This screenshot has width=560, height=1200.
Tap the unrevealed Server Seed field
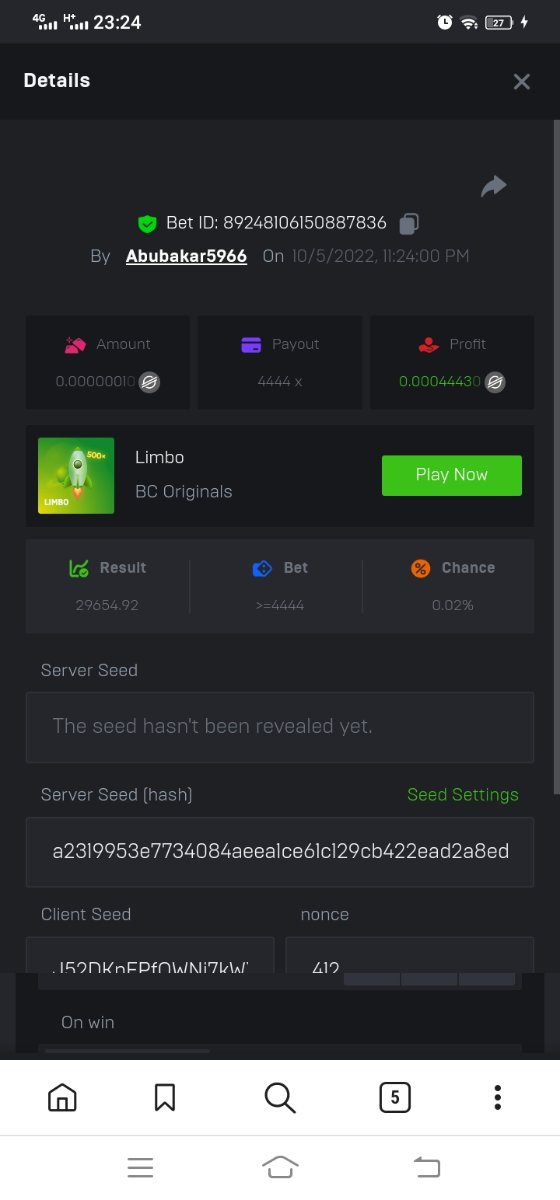coord(280,726)
